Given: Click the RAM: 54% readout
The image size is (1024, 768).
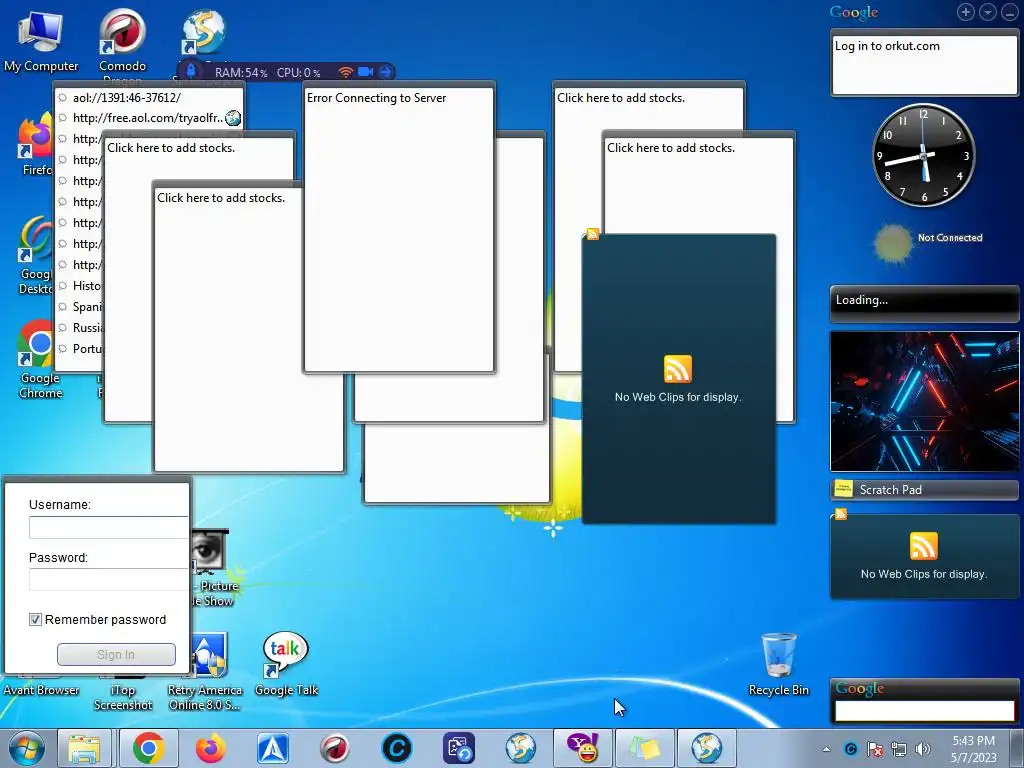Looking at the screenshot, I should click(x=241, y=72).
